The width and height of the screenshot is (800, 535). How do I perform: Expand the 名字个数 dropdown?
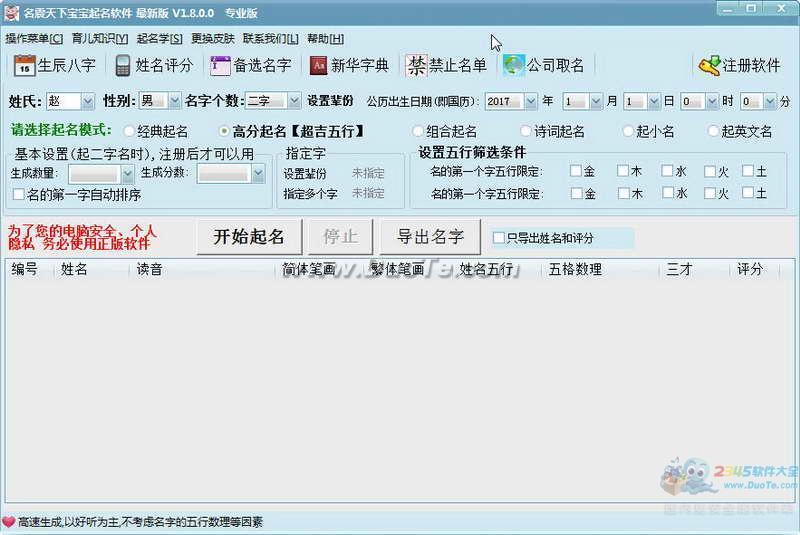tap(293, 101)
